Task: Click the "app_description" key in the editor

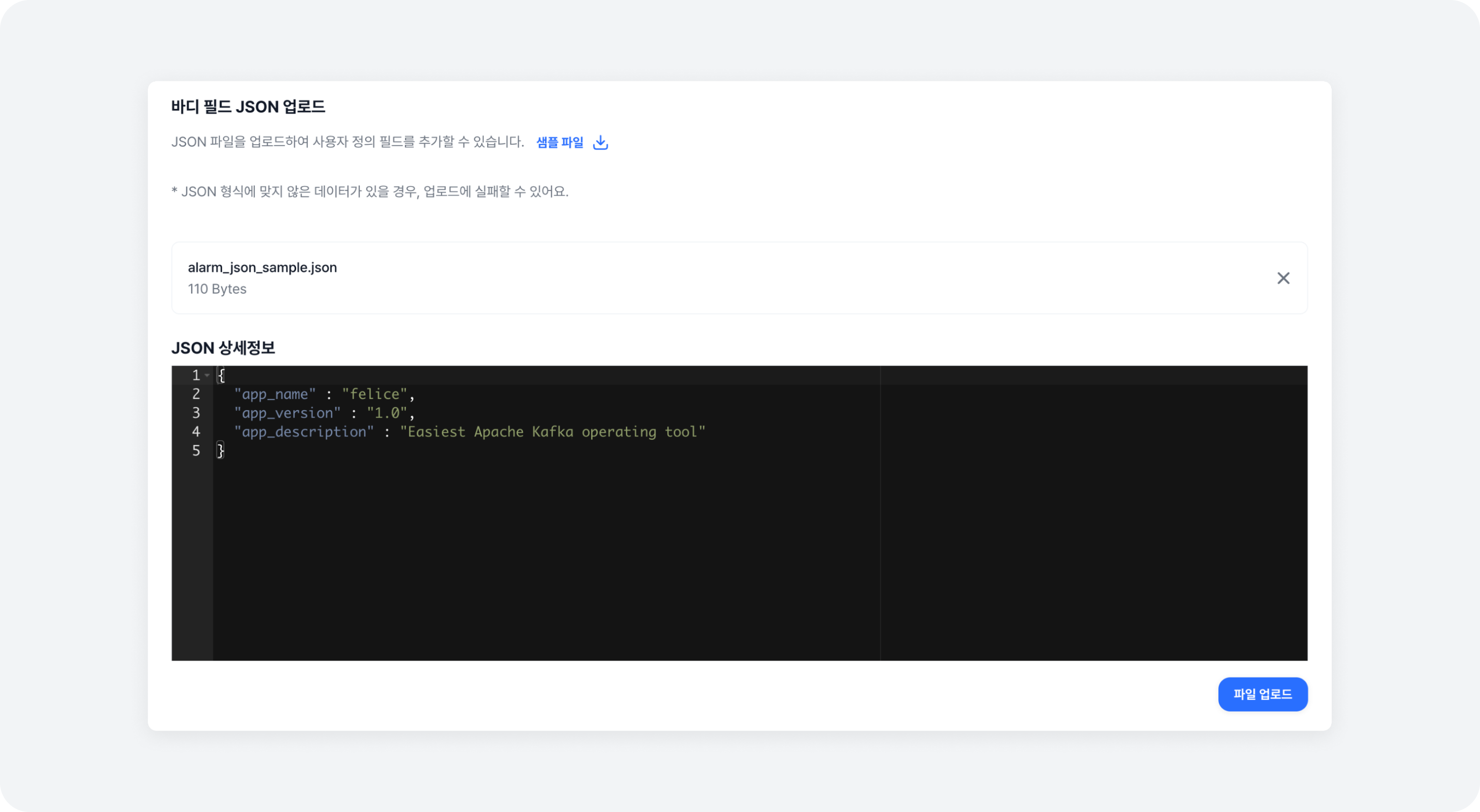Action: (304, 432)
